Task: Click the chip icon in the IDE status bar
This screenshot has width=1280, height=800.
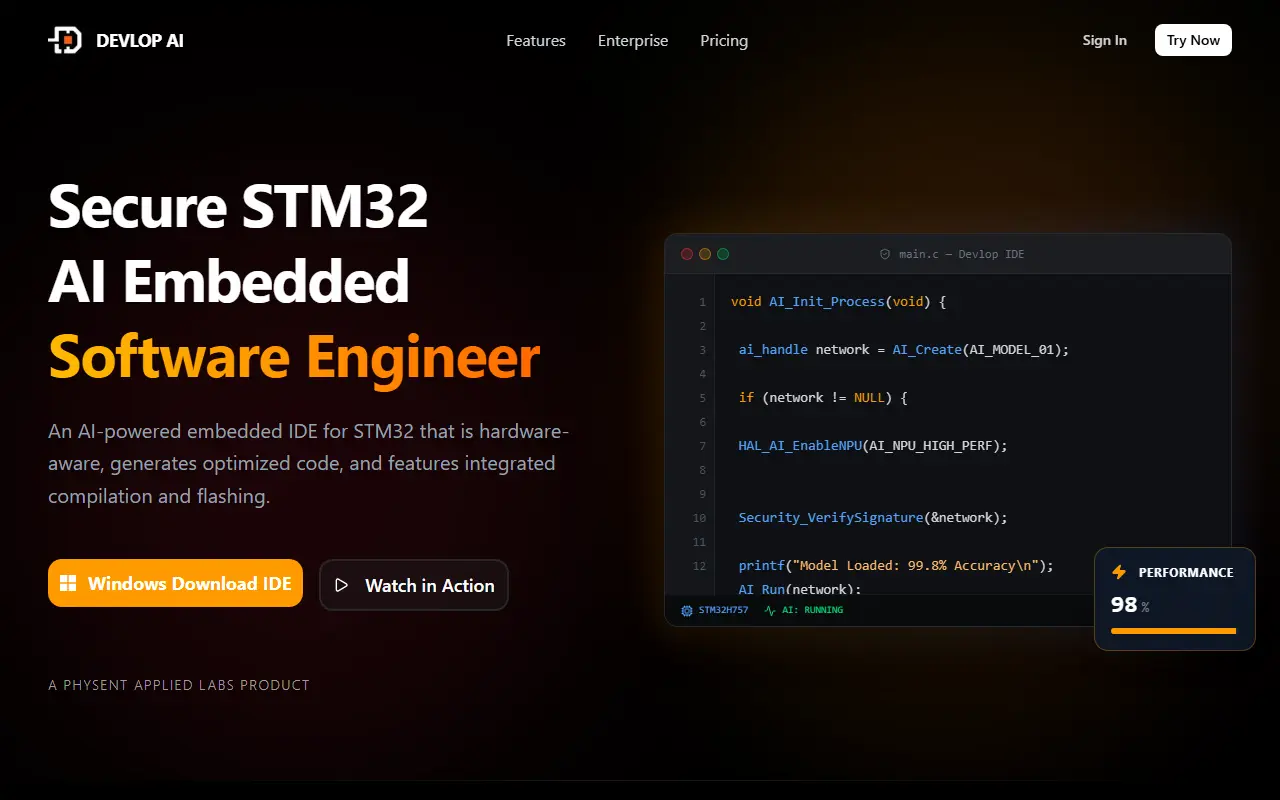Action: click(686, 610)
